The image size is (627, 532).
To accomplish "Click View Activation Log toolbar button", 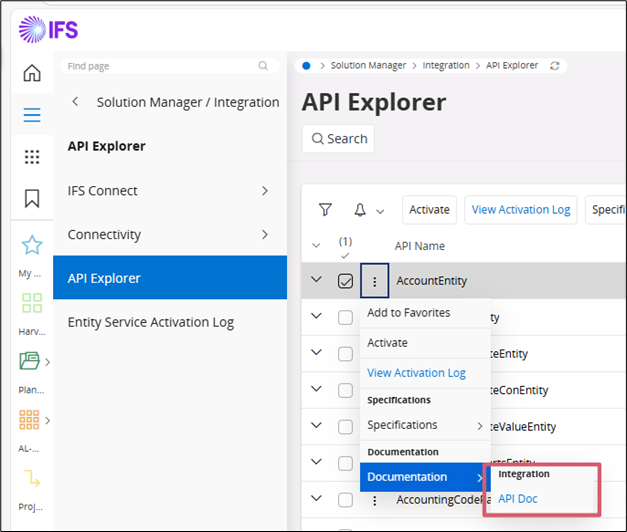I will click(x=521, y=210).
